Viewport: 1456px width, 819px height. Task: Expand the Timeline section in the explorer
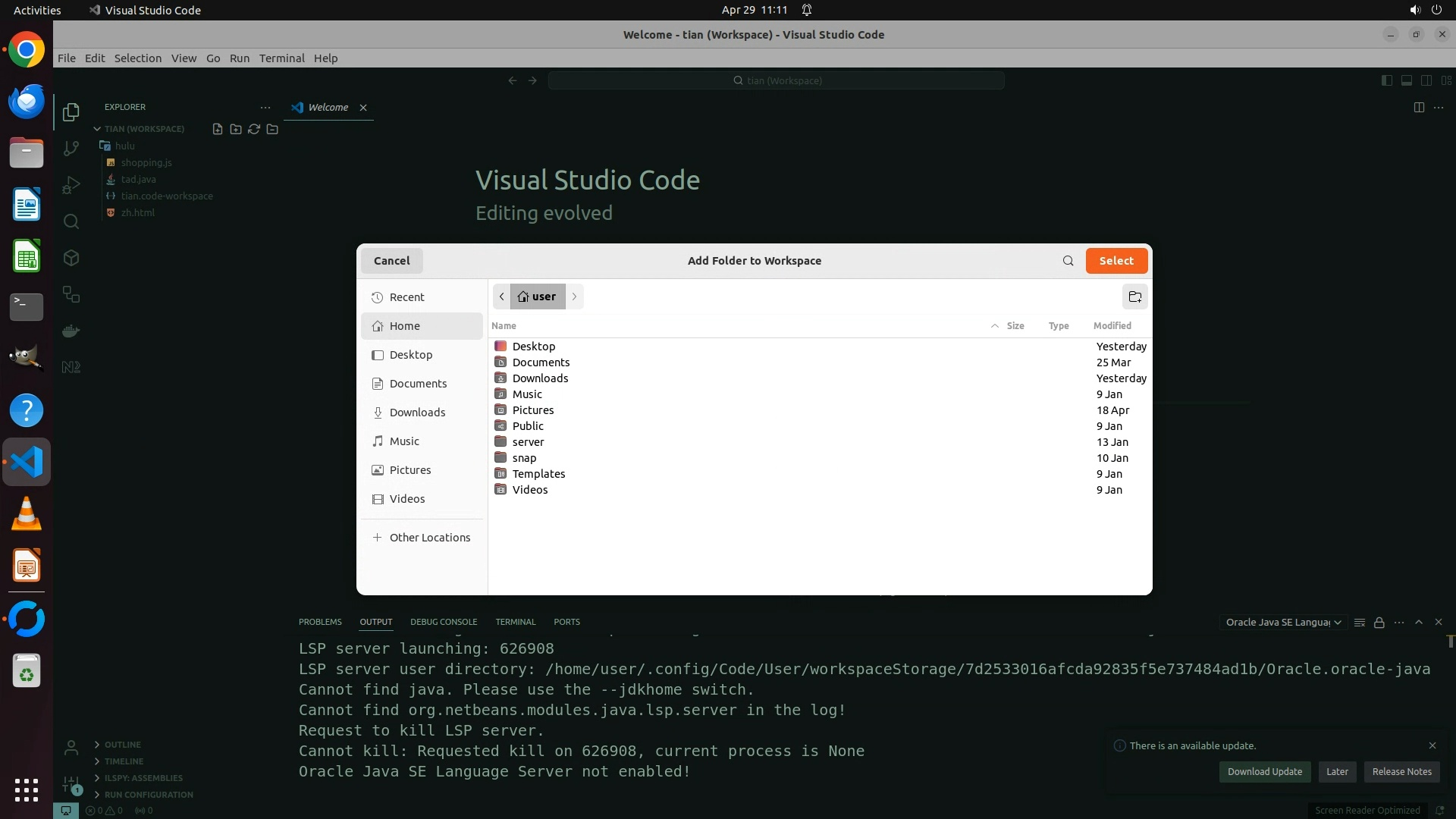point(124,761)
